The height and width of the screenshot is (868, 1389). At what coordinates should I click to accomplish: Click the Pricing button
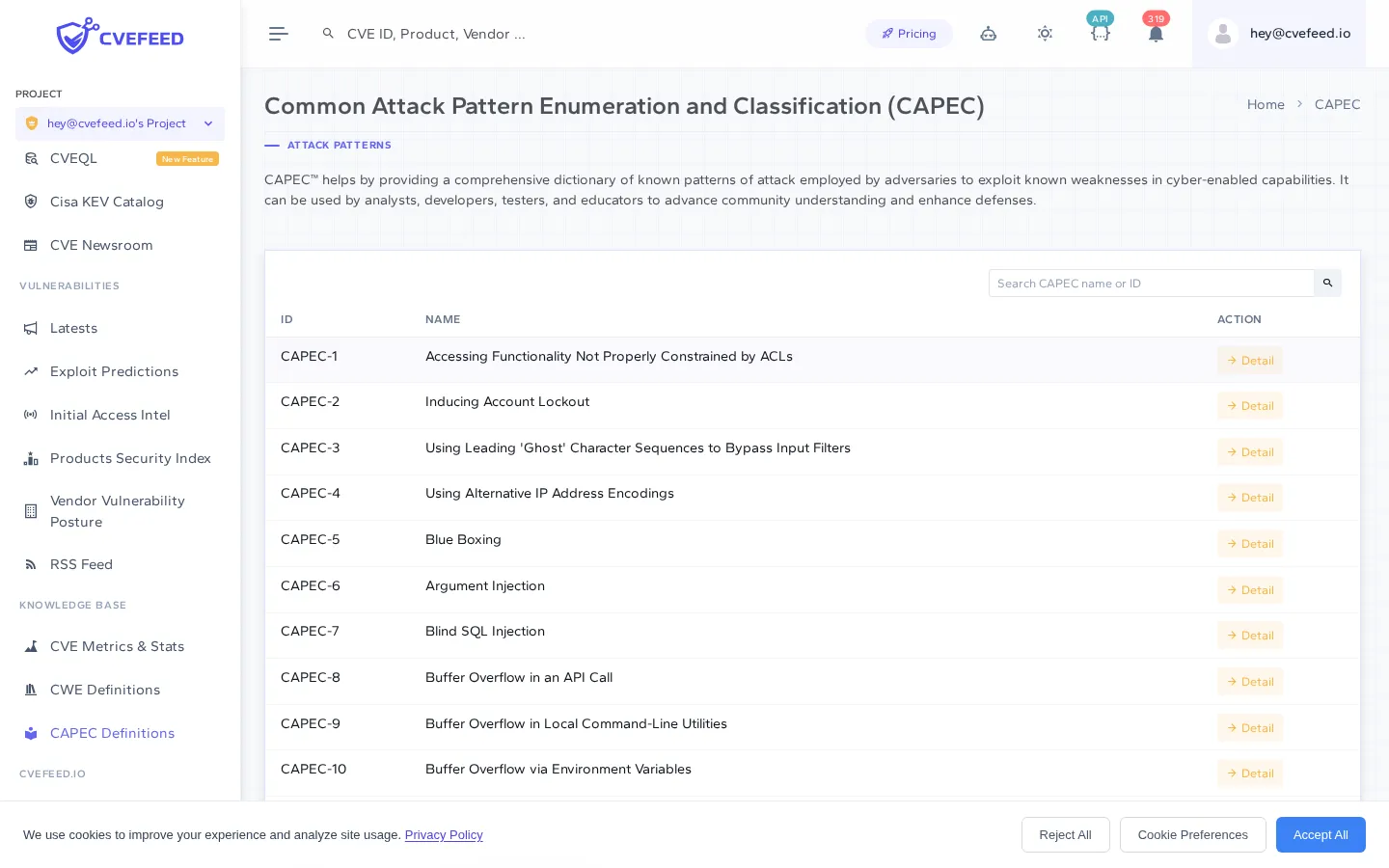909,34
